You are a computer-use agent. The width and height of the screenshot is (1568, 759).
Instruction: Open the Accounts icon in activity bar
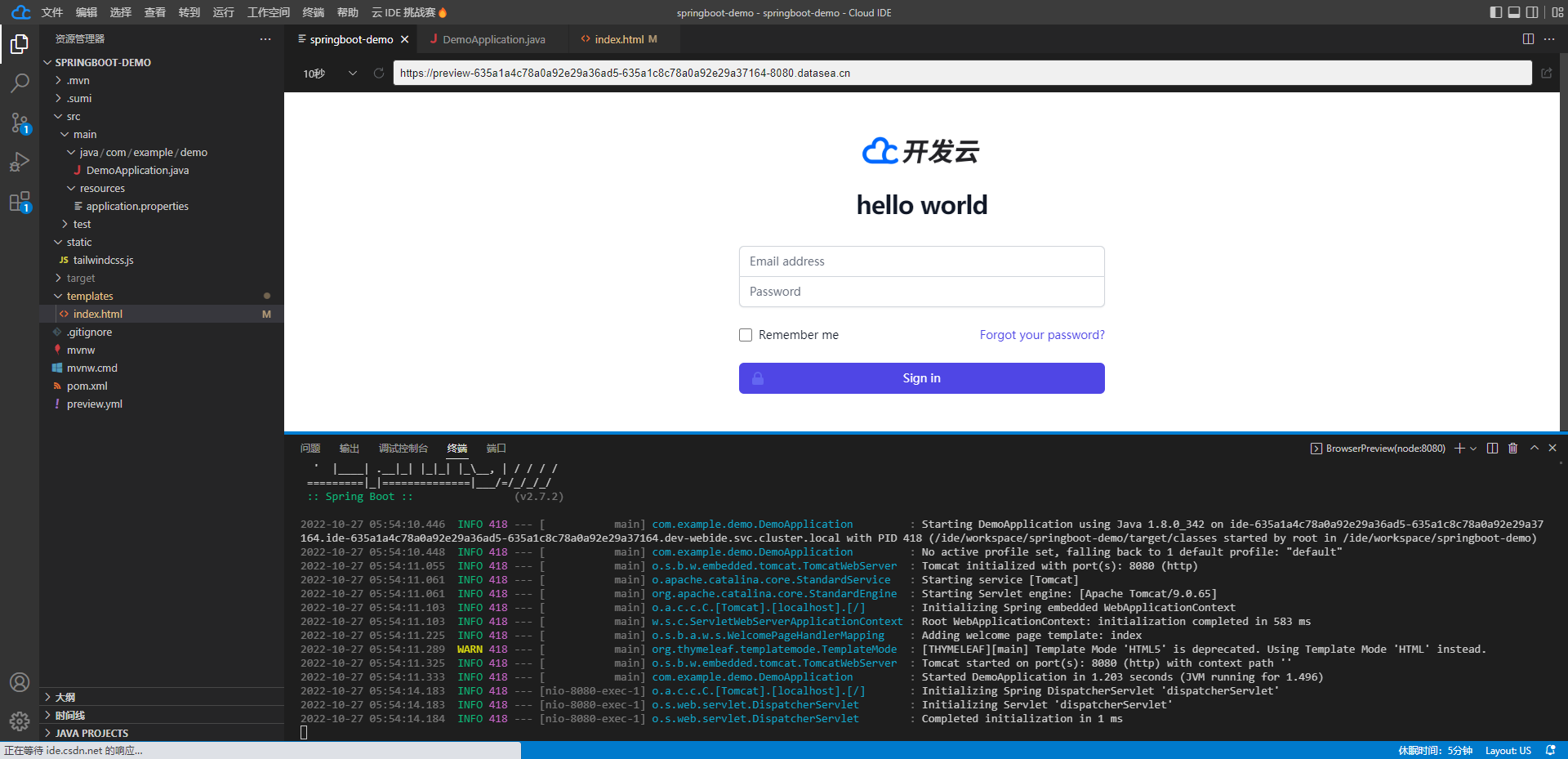pyautogui.click(x=20, y=682)
